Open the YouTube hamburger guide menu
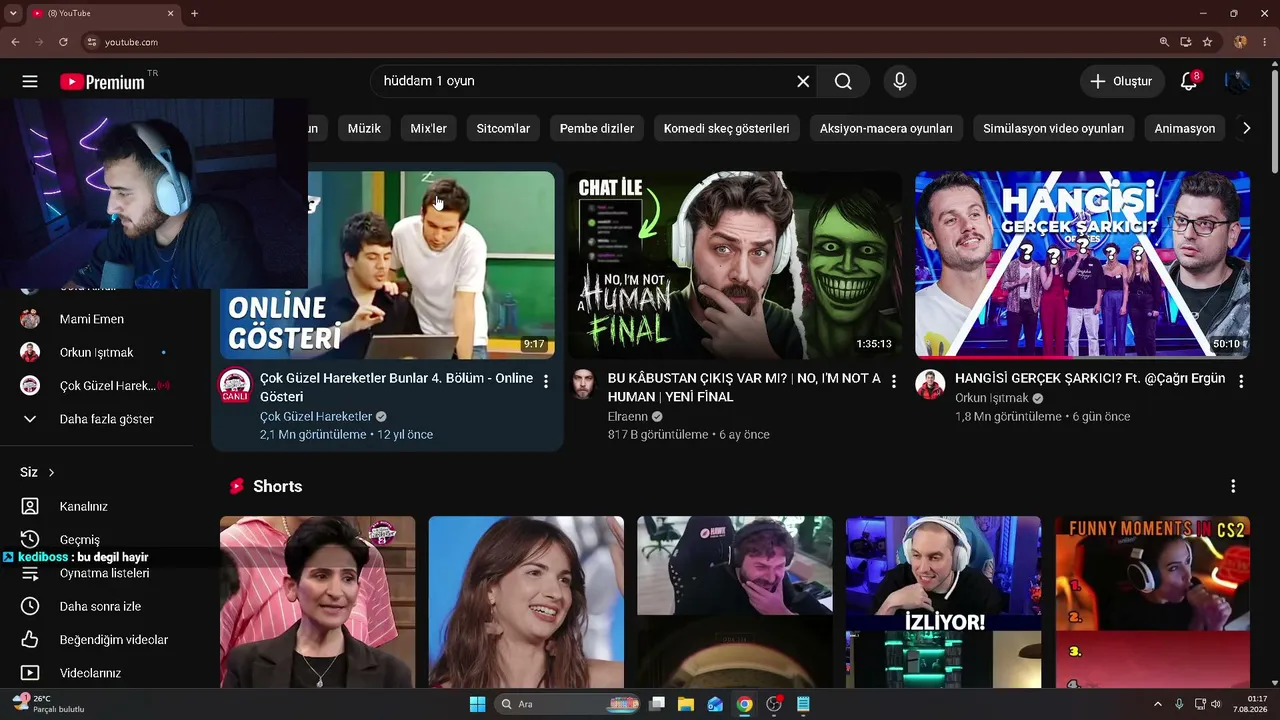 click(30, 82)
